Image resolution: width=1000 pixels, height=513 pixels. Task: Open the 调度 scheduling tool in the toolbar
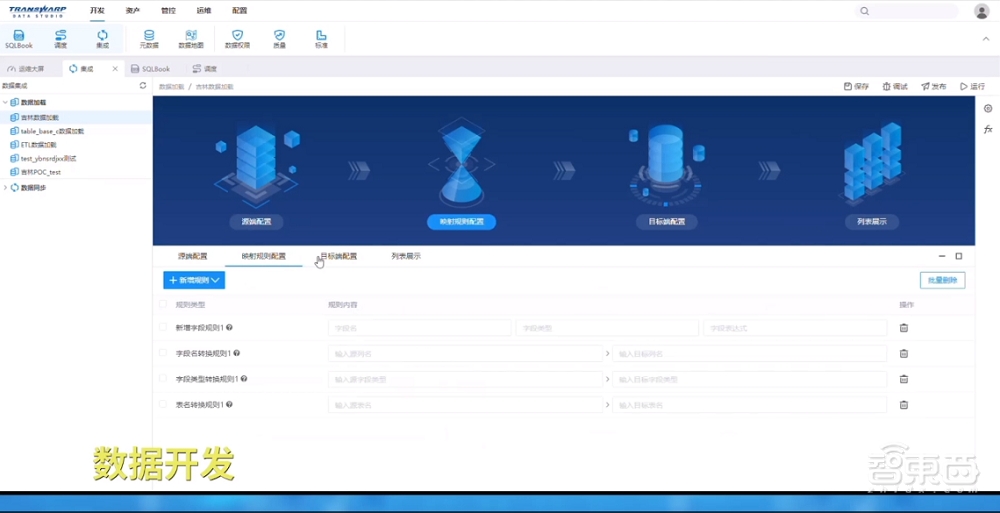(x=61, y=39)
